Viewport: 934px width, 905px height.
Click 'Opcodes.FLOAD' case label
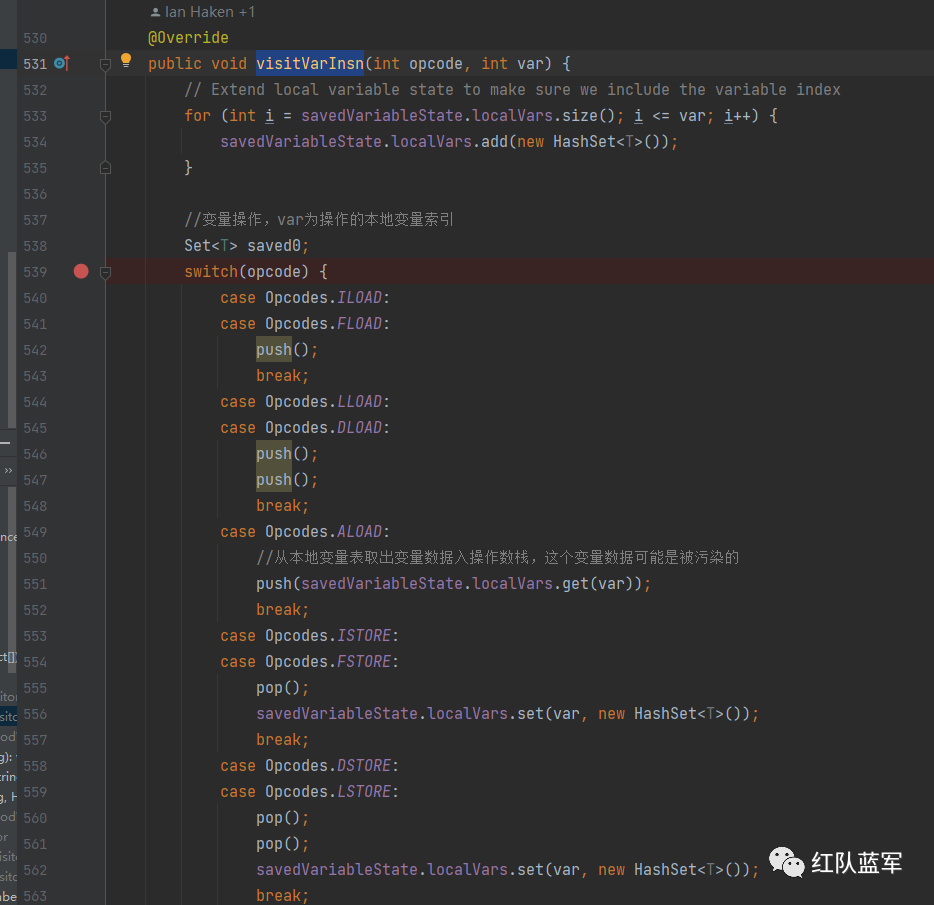tap(323, 324)
